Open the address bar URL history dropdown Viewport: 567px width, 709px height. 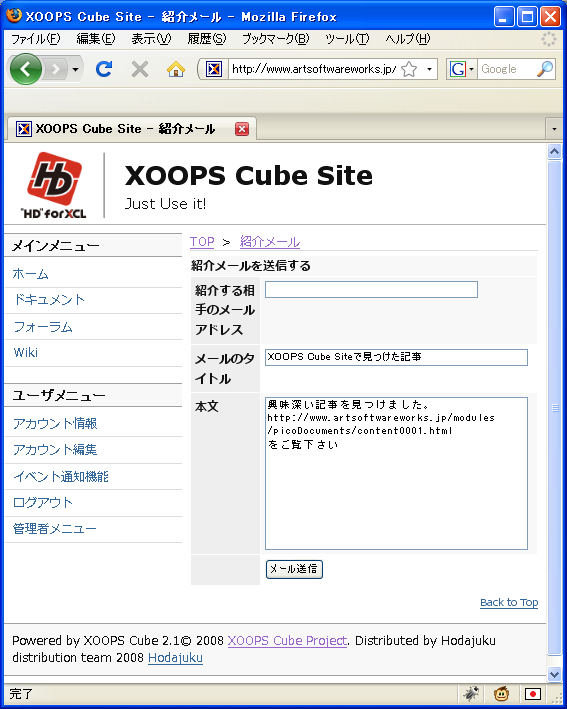click(x=429, y=69)
